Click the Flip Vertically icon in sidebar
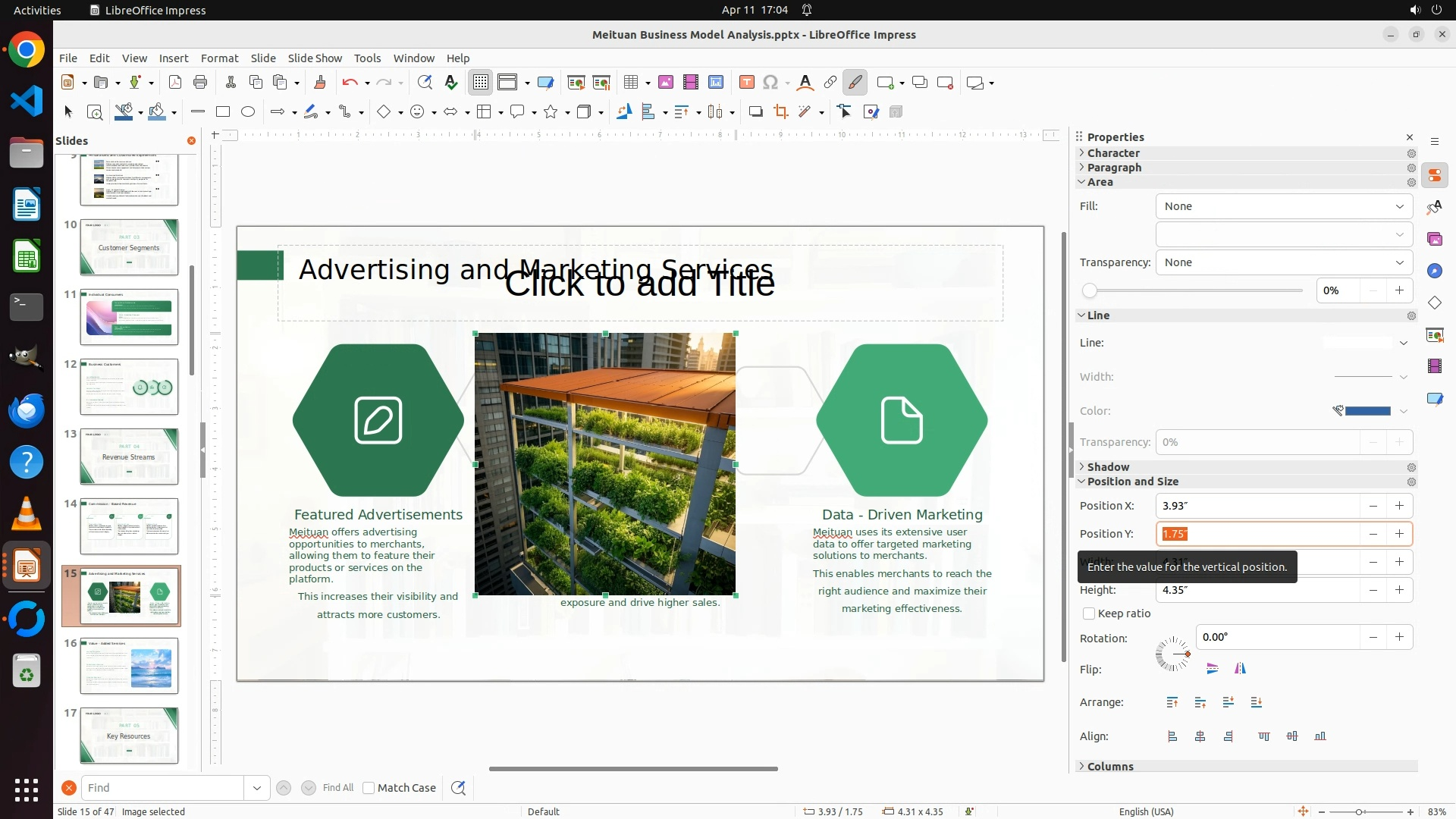This screenshot has width=1456, height=819. (x=1212, y=669)
